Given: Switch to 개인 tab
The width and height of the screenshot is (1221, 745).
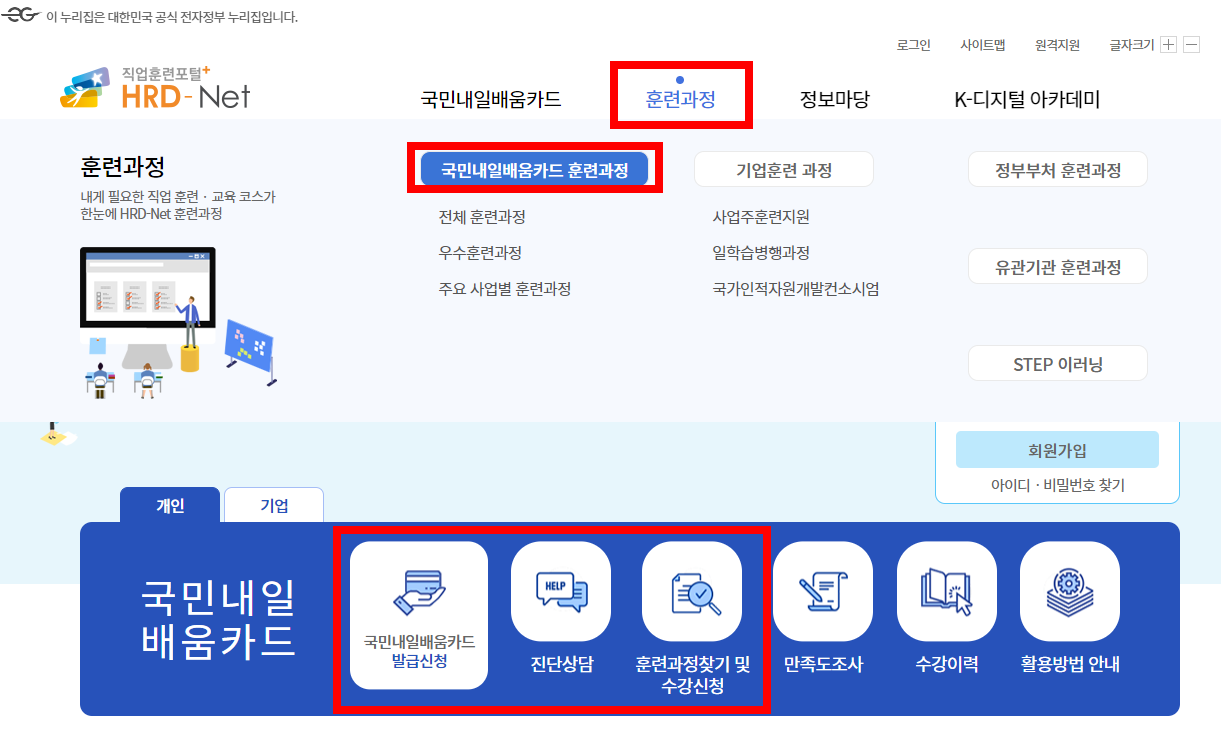Looking at the screenshot, I should pos(170,505).
